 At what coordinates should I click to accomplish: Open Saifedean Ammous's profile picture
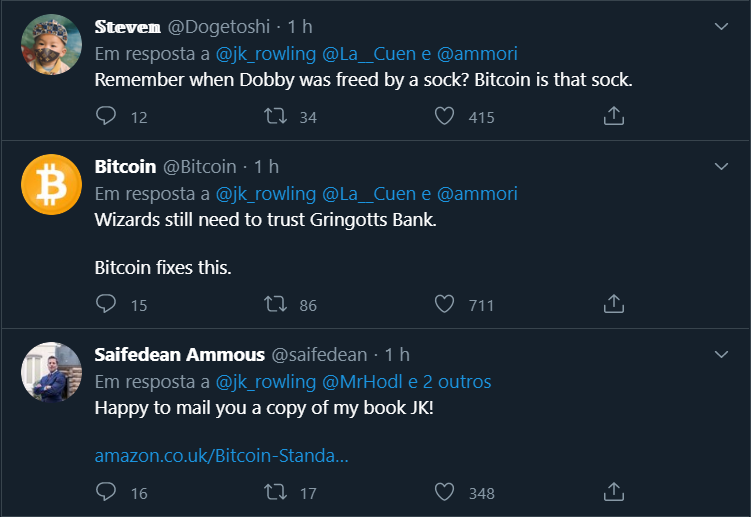tap(51, 372)
